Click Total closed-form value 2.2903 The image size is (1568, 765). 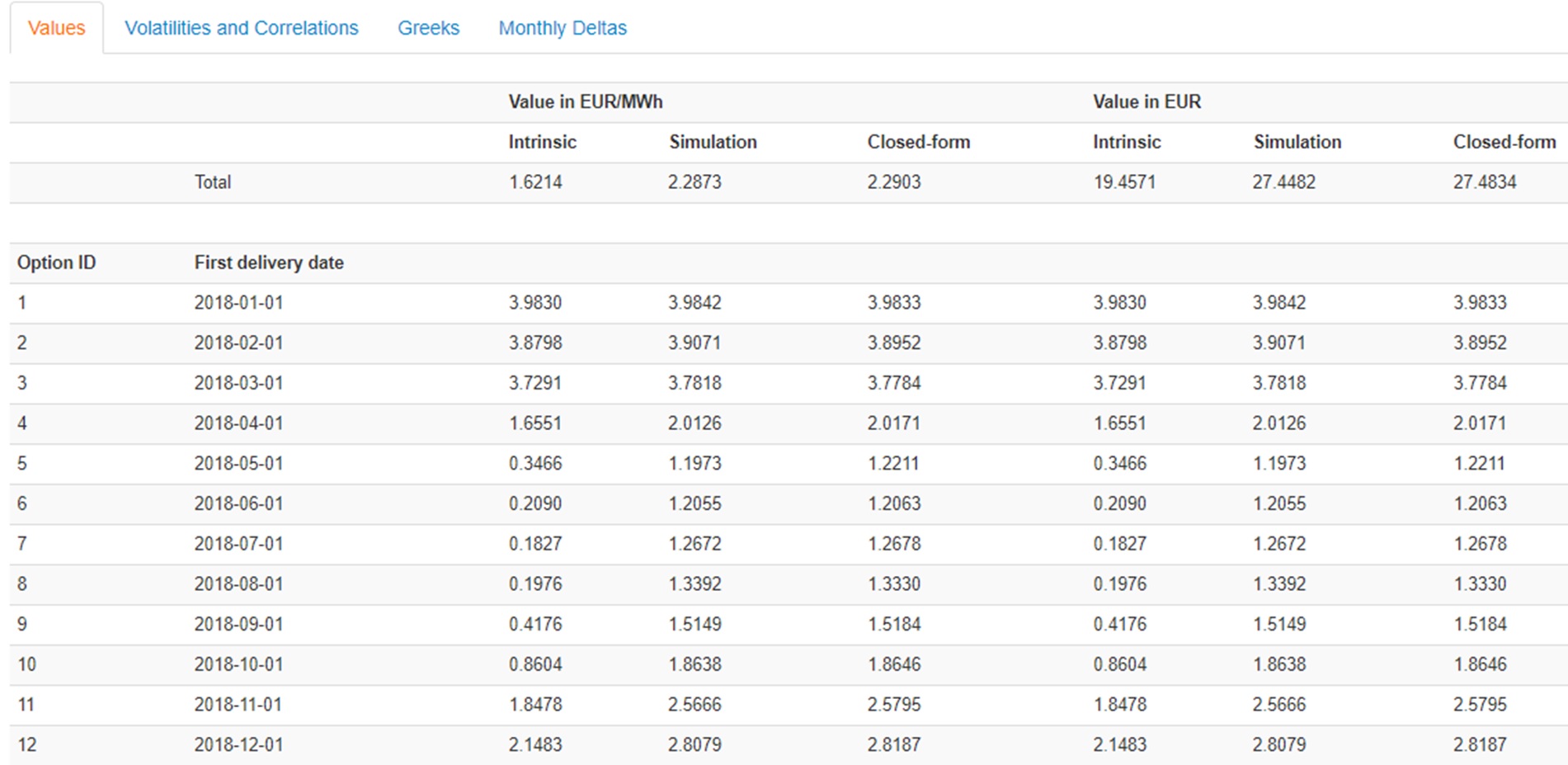(893, 182)
